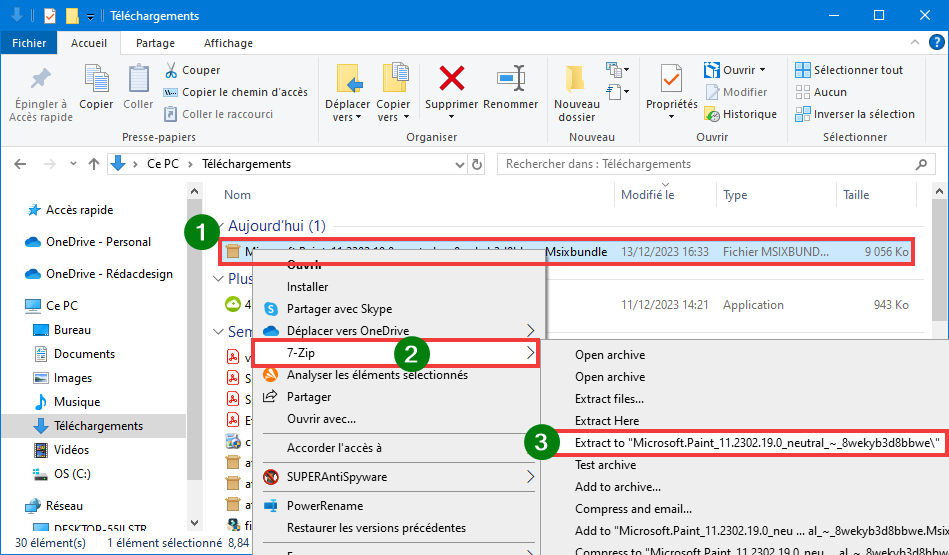Open the Bureau folder

pyautogui.click(x=62, y=330)
